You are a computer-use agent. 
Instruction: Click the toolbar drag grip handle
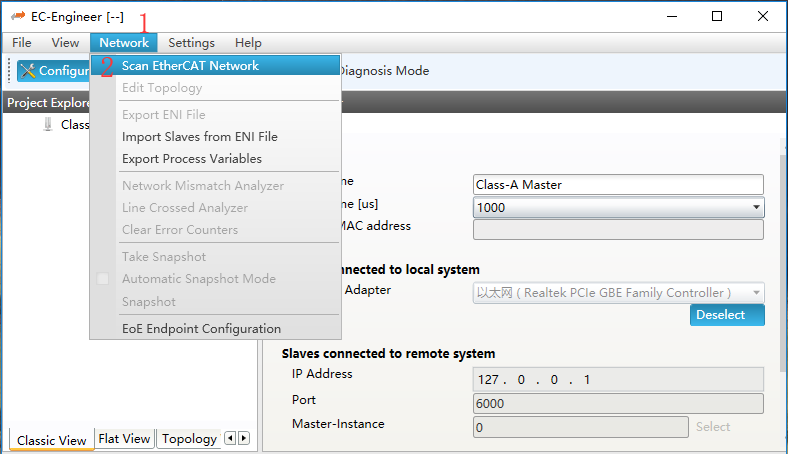tap(10, 71)
